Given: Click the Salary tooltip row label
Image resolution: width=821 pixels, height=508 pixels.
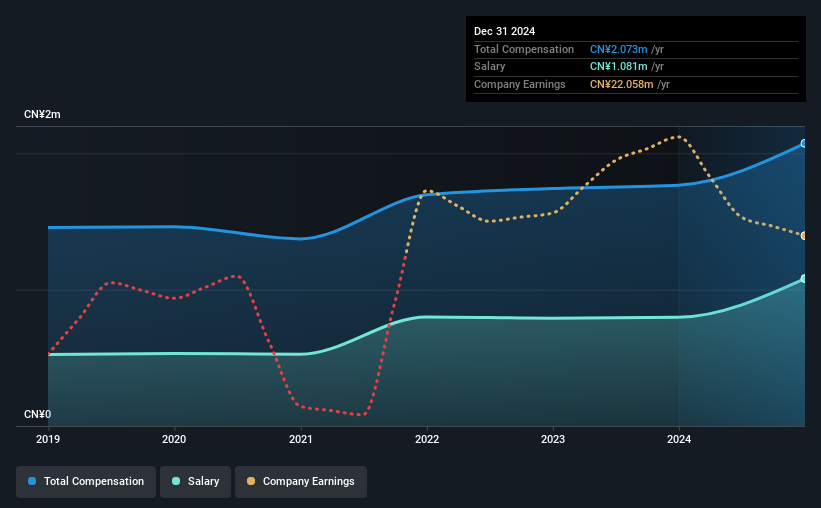Looking at the screenshot, I should tap(490, 67).
